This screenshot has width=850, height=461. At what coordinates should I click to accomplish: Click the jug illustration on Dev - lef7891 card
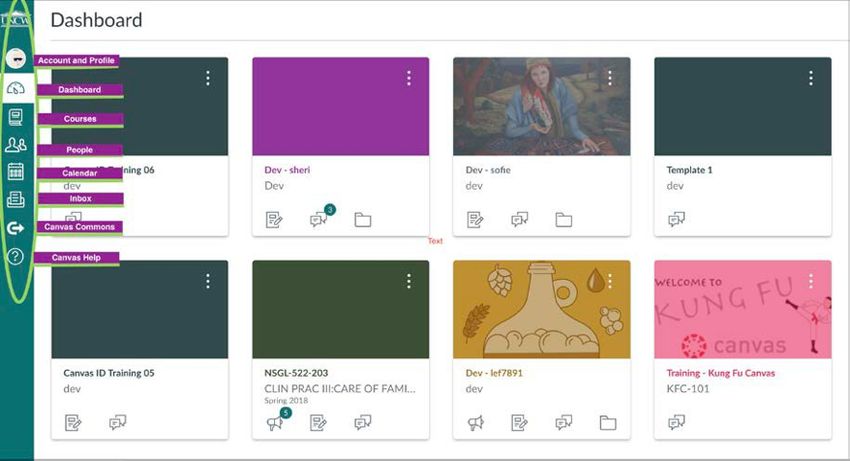coord(542,310)
